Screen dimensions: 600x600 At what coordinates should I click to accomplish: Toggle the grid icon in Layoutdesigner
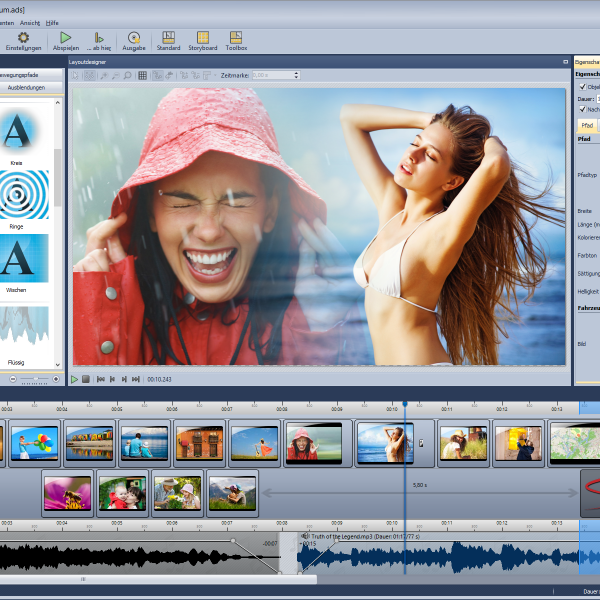pyautogui.click(x=142, y=75)
